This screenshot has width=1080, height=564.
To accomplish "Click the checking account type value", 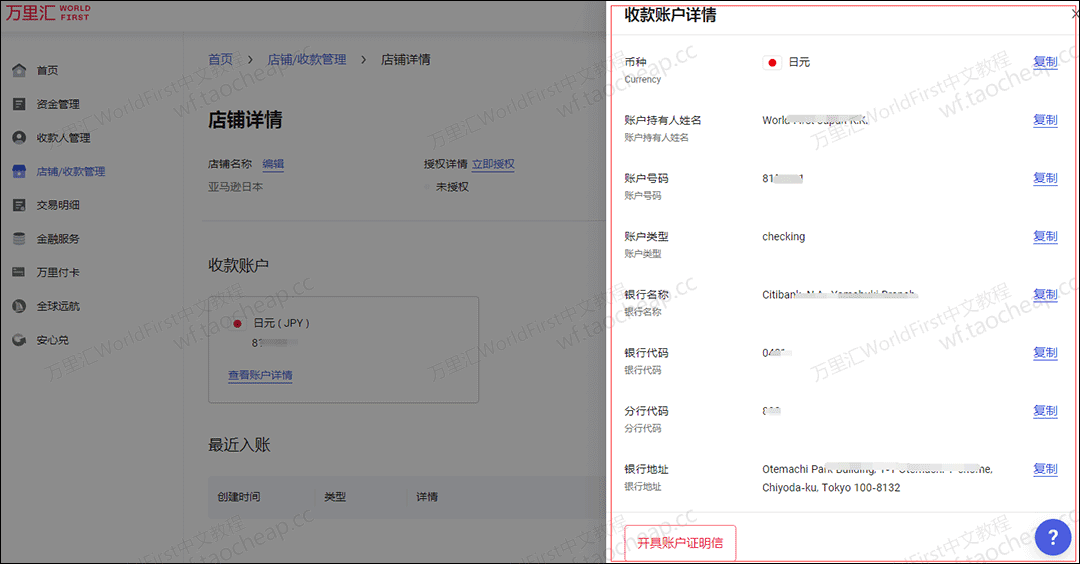I will [x=783, y=236].
